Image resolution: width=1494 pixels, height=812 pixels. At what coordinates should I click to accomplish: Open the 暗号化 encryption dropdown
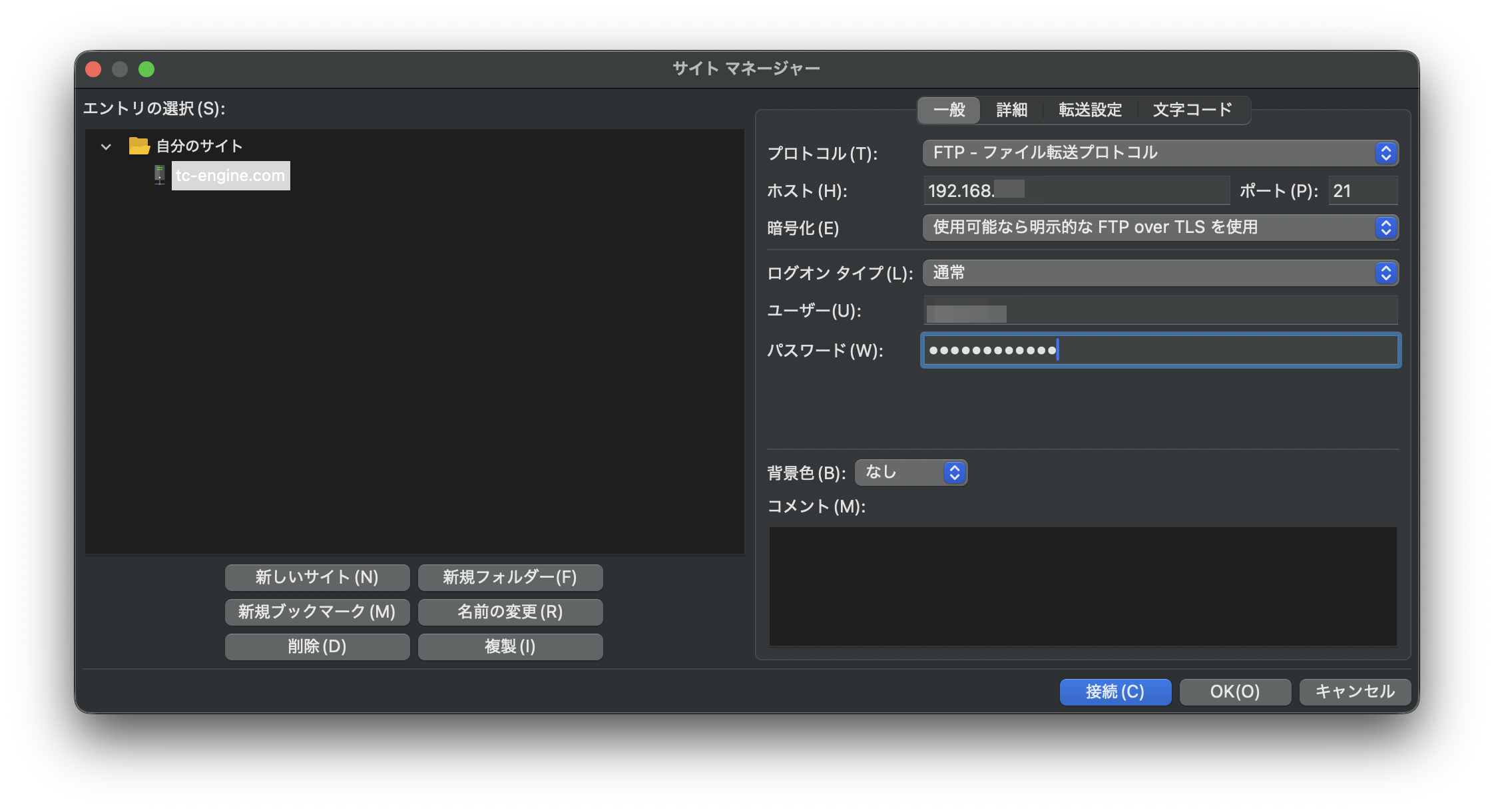point(1160,228)
